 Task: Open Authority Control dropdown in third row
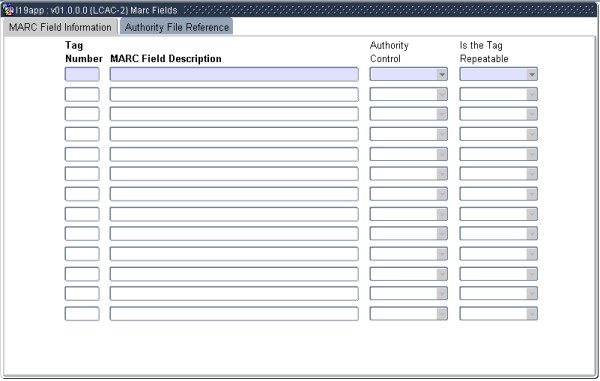(408, 114)
